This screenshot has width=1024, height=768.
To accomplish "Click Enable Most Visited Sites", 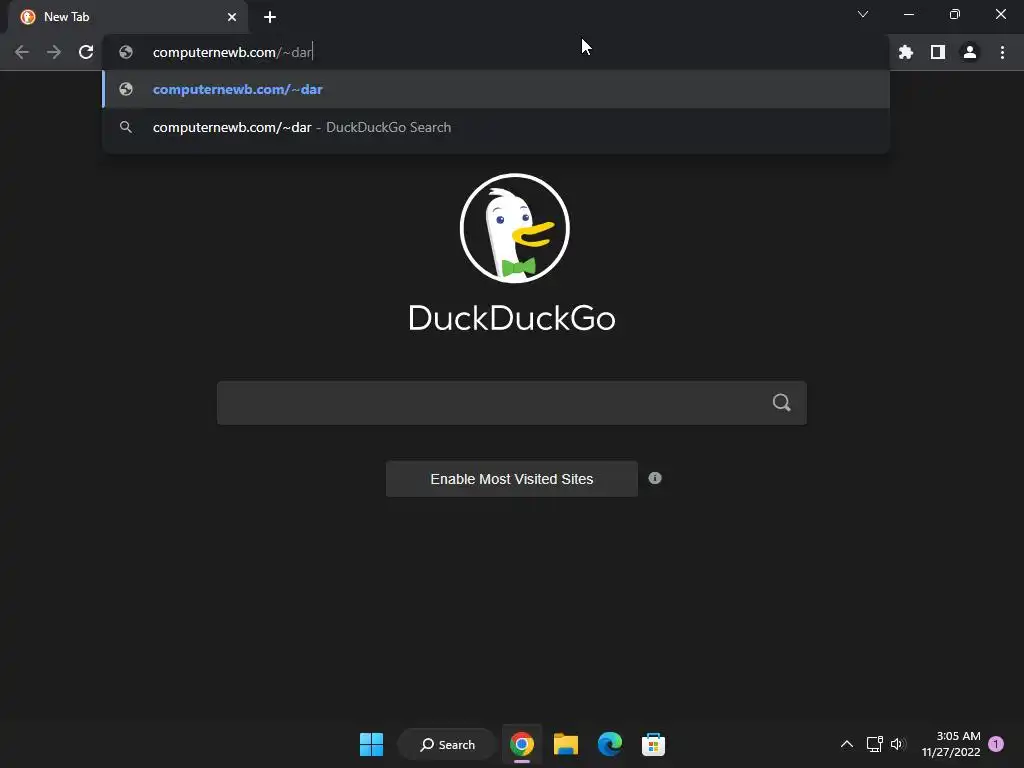I will (511, 479).
